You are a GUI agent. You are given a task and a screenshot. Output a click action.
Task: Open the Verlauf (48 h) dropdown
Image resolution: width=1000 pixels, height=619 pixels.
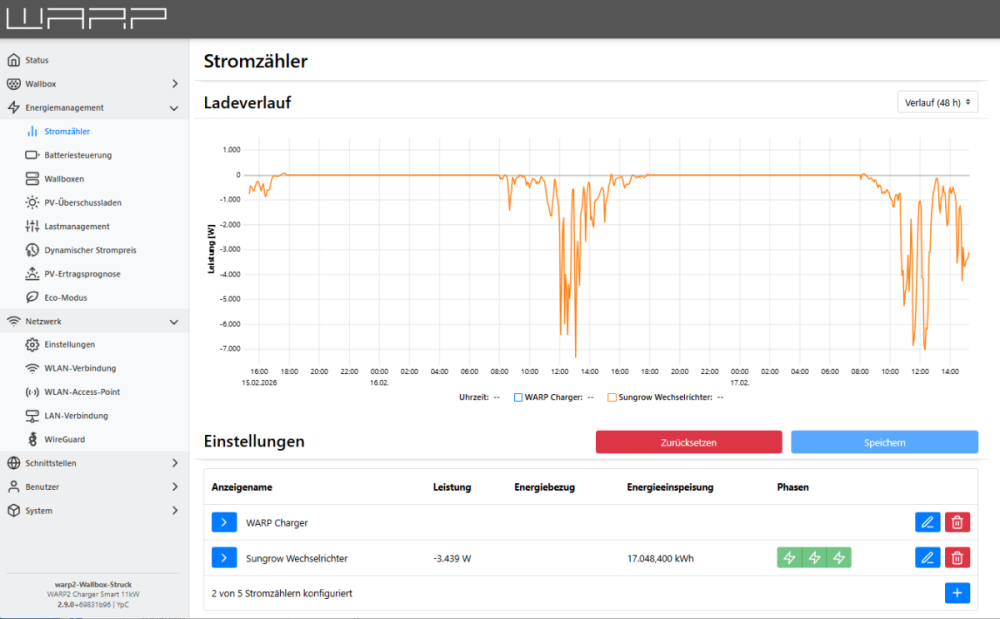937,101
